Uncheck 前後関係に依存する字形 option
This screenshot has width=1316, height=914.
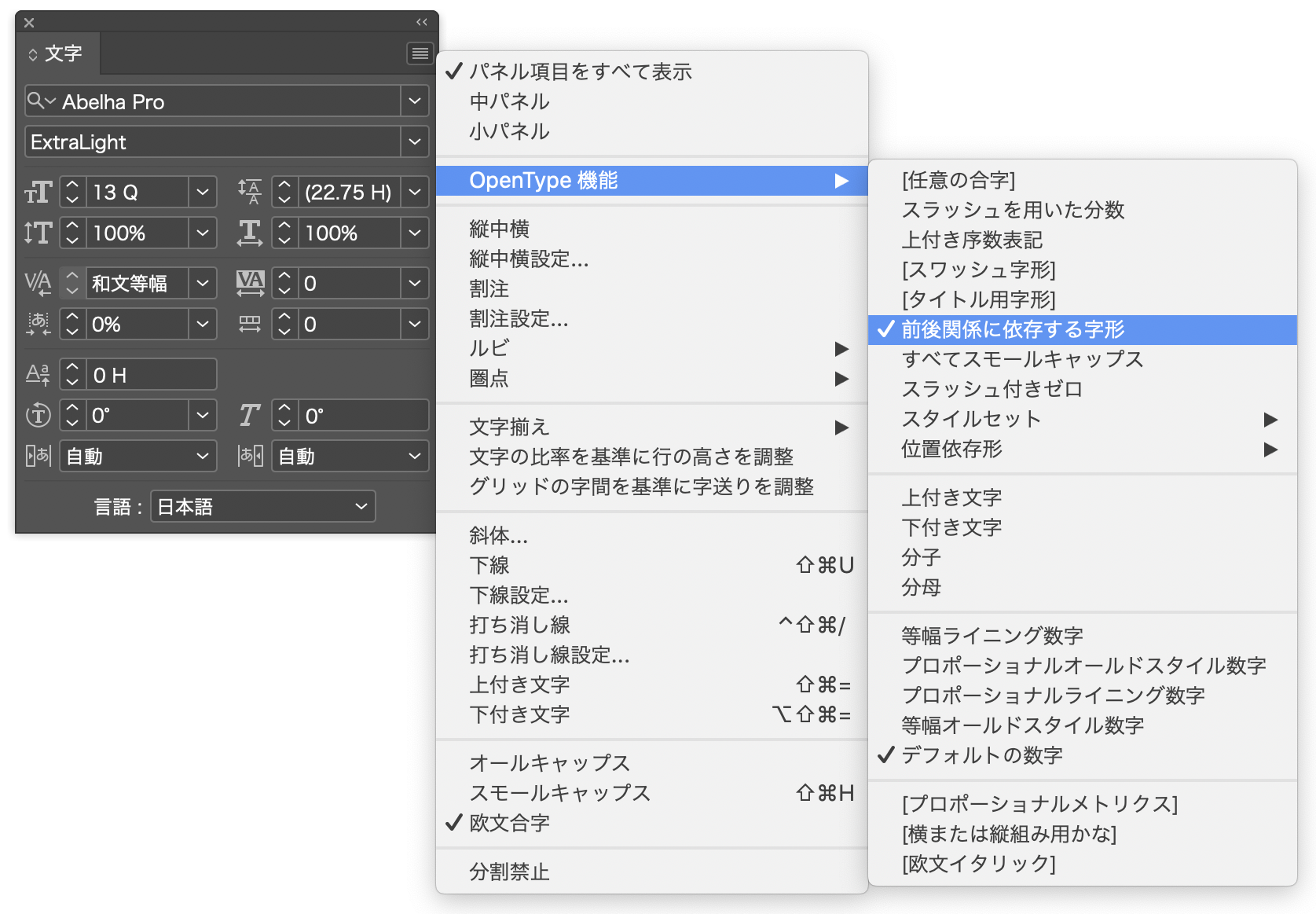[x=1013, y=329]
